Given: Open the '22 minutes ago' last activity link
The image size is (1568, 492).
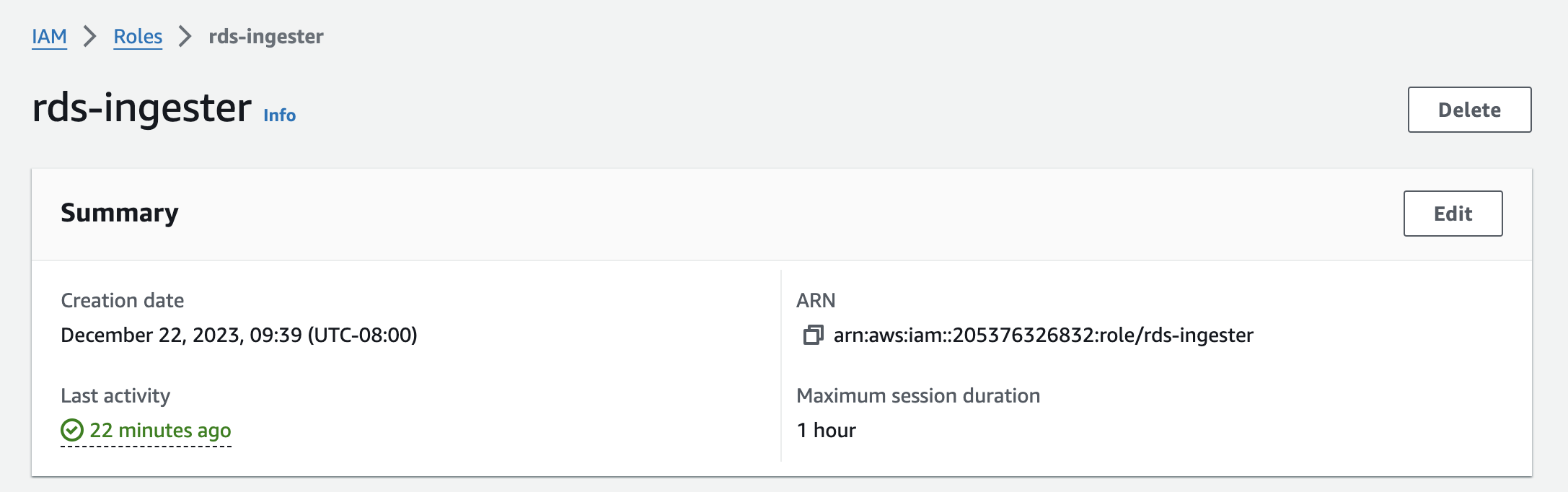Looking at the screenshot, I should pos(160,430).
